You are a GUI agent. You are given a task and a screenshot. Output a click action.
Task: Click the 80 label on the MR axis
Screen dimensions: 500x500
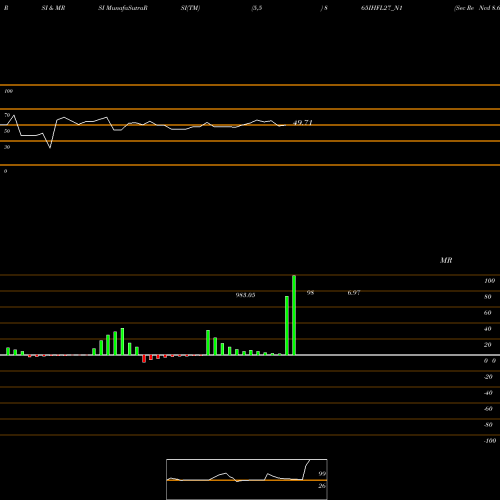[488, 297]
